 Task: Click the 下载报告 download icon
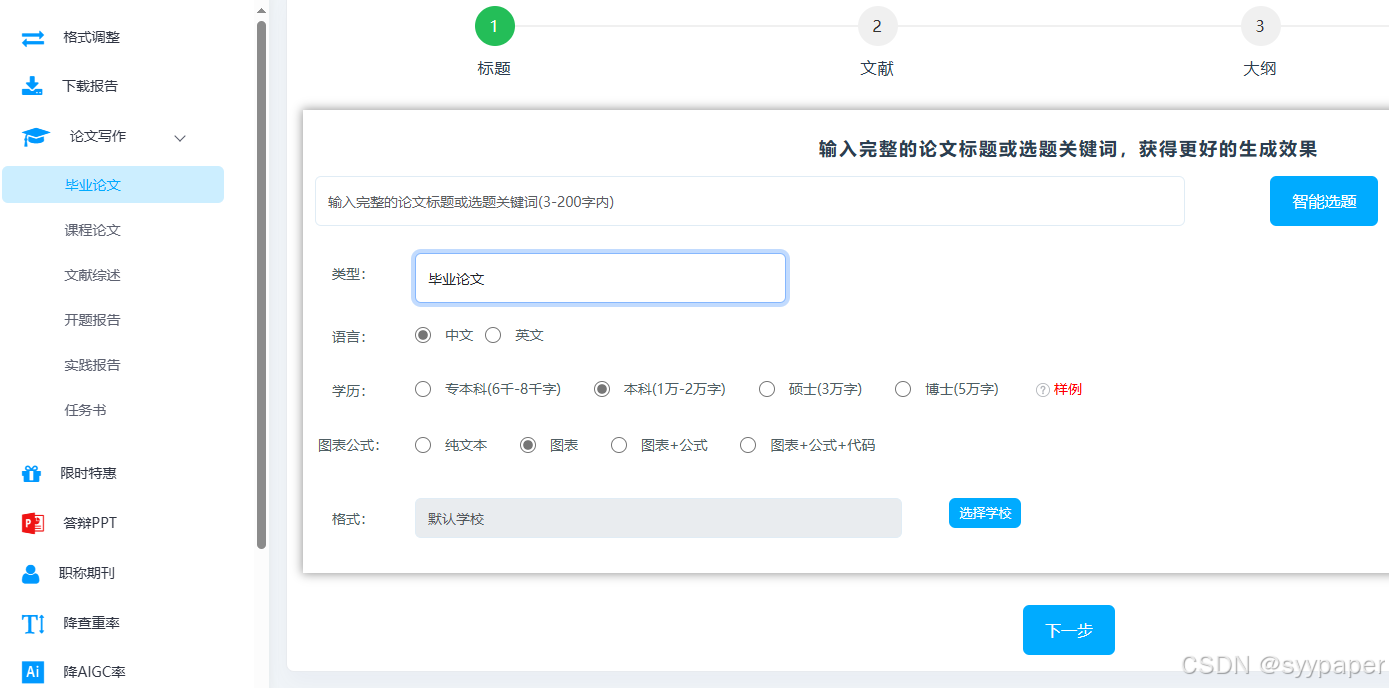pos(33,86)
